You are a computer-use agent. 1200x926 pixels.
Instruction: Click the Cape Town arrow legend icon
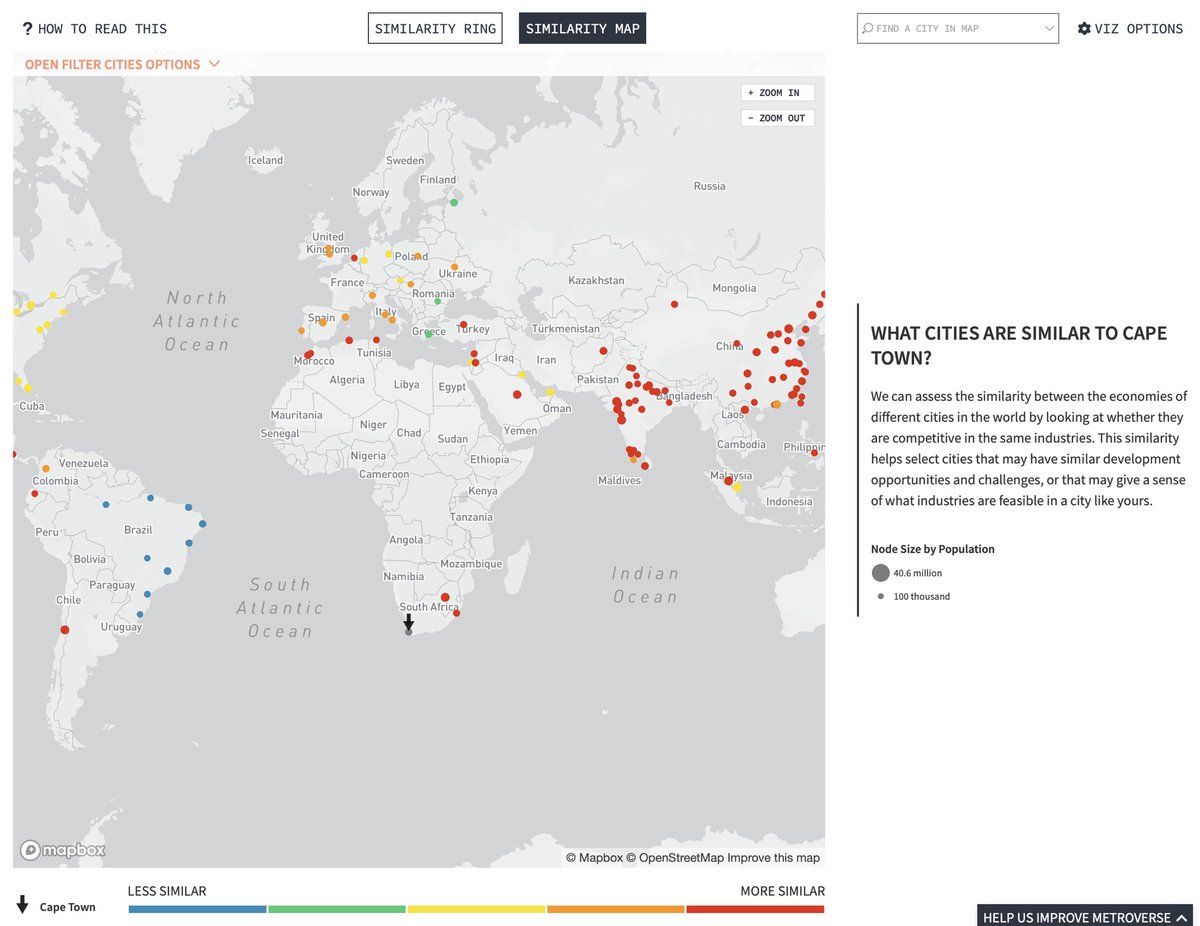click(x=22, y=905)
